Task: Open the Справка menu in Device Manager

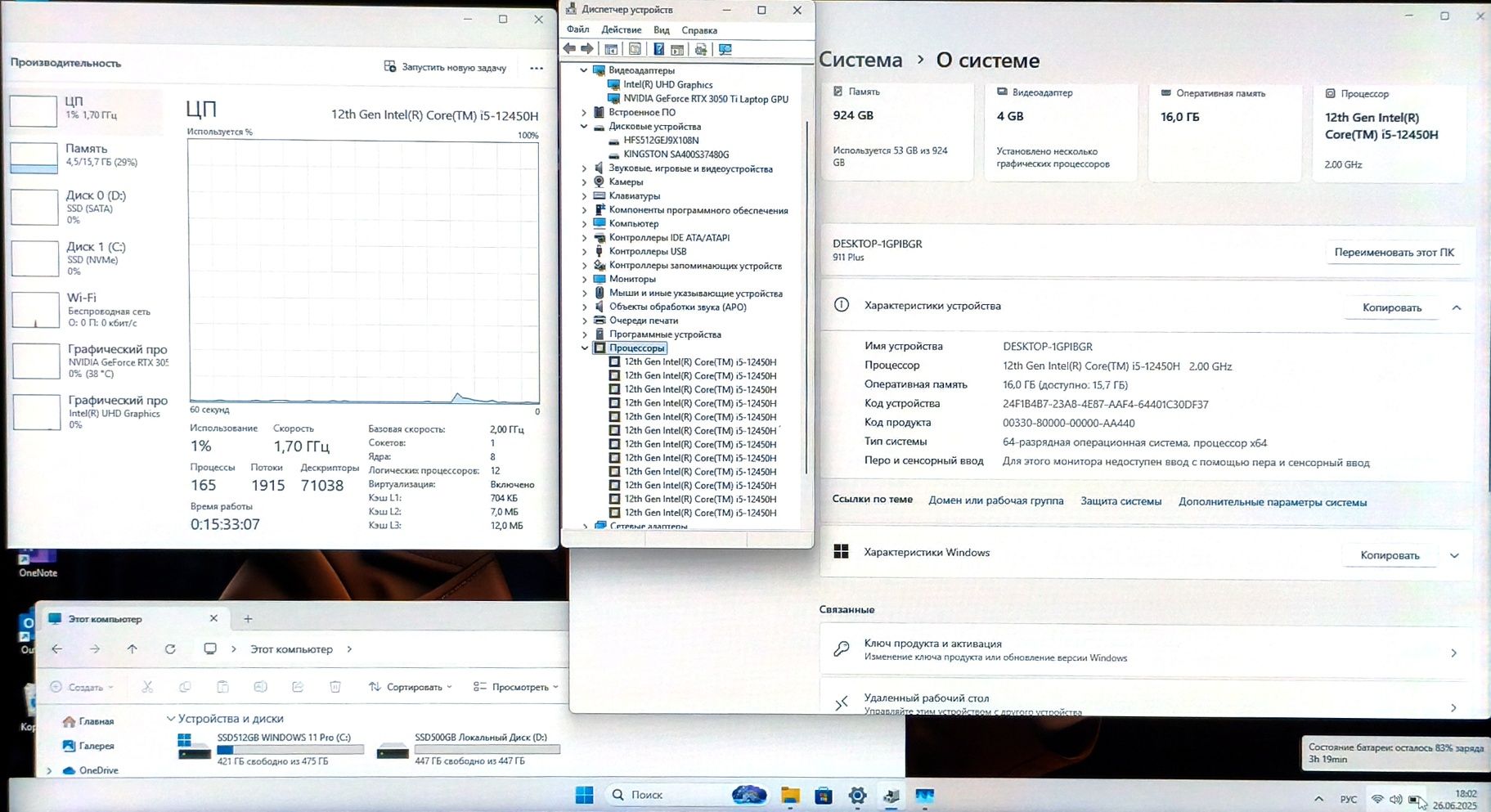Action: pyautogui.click(x=699, y=29)
